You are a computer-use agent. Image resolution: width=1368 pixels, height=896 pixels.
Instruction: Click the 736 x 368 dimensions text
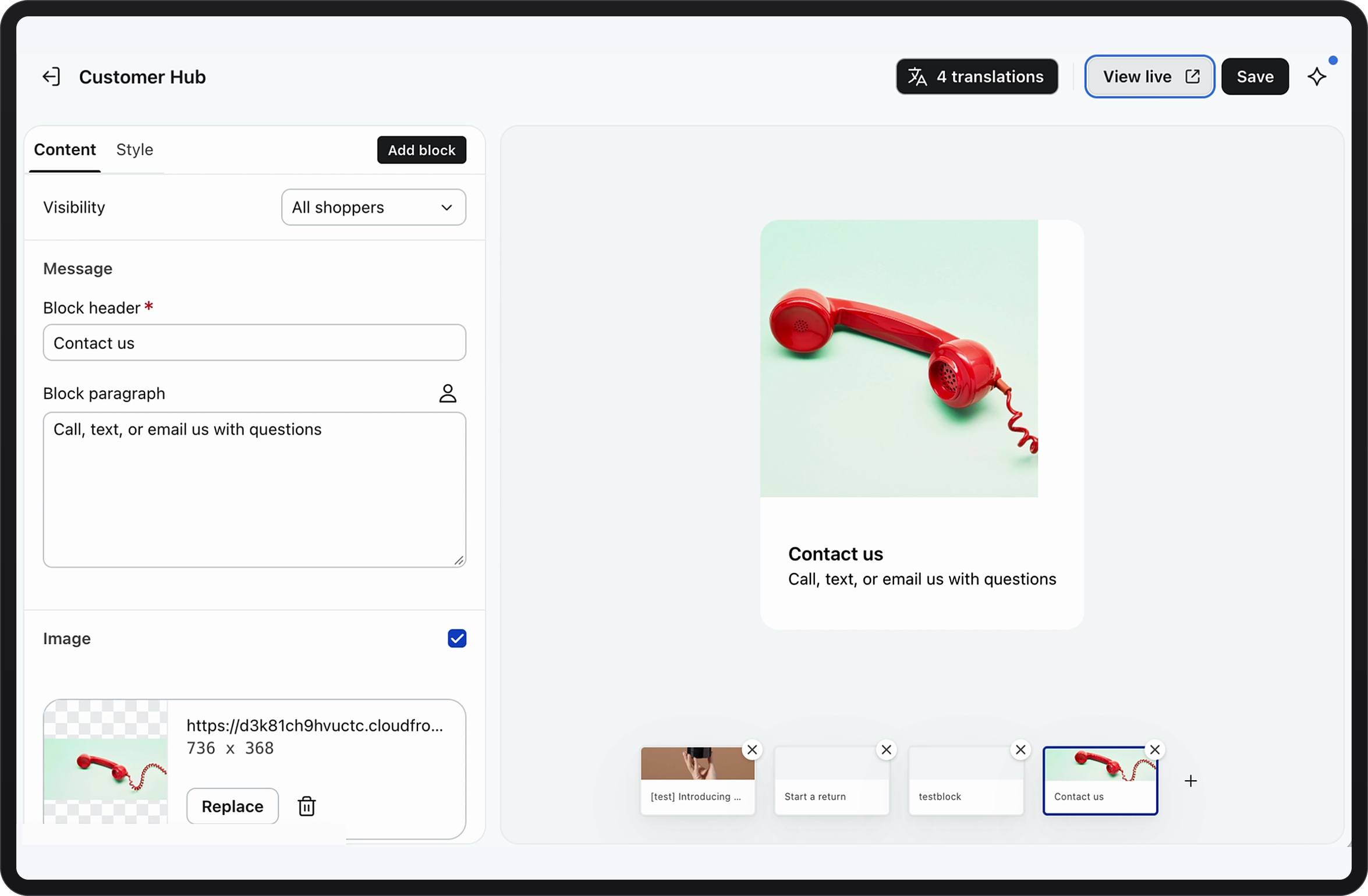(x=230, y=748)
